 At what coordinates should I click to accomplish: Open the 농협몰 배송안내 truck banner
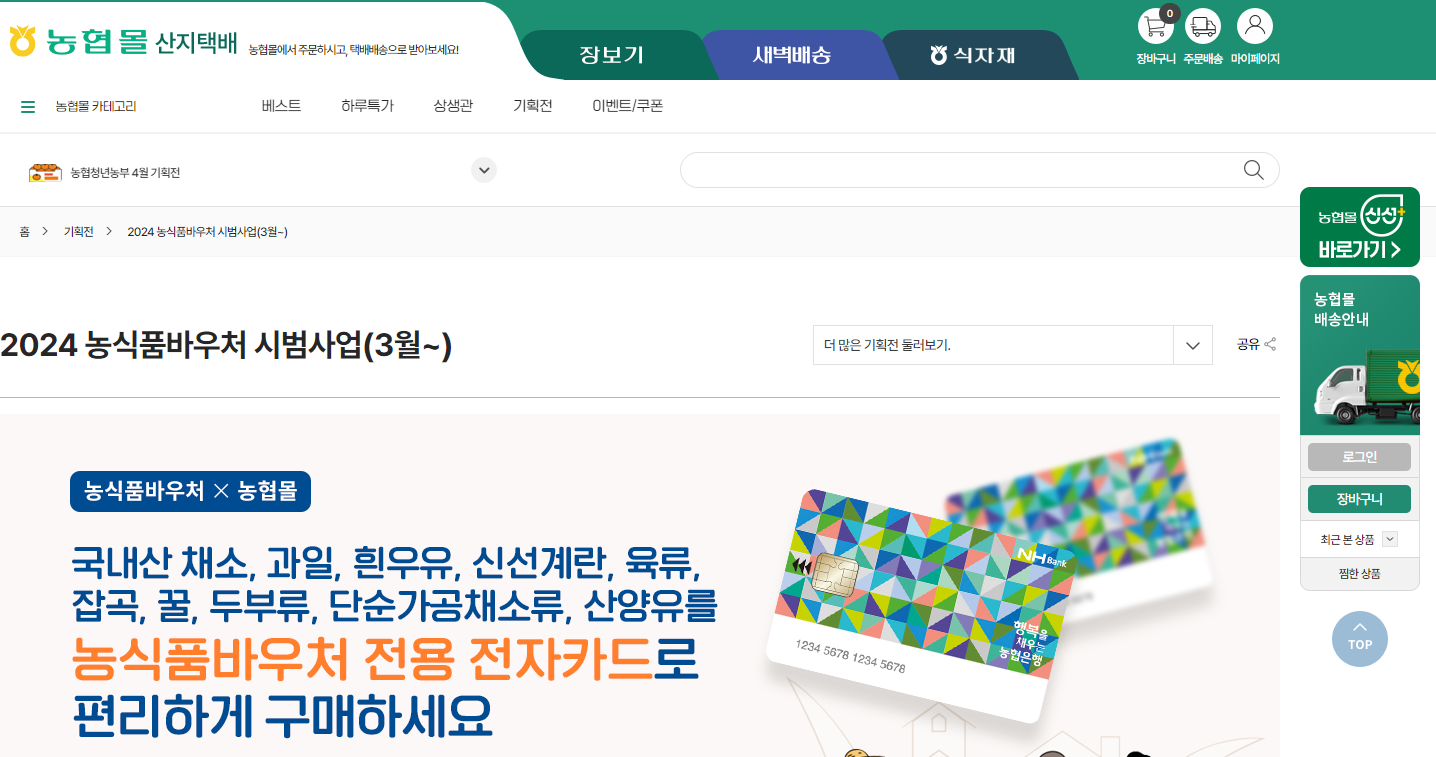coord(1360,355)
